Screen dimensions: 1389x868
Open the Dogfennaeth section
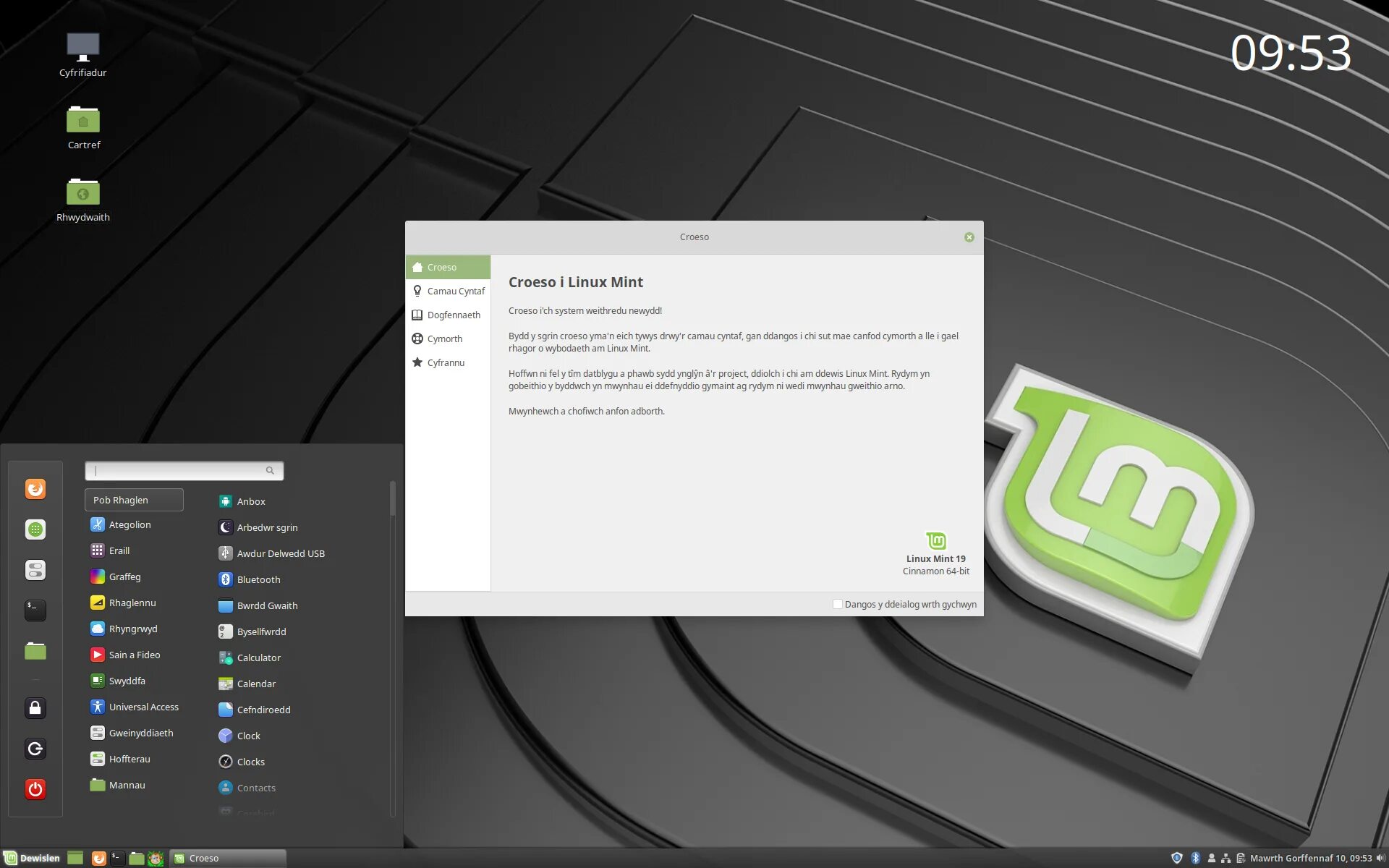(x=453, y=315)
